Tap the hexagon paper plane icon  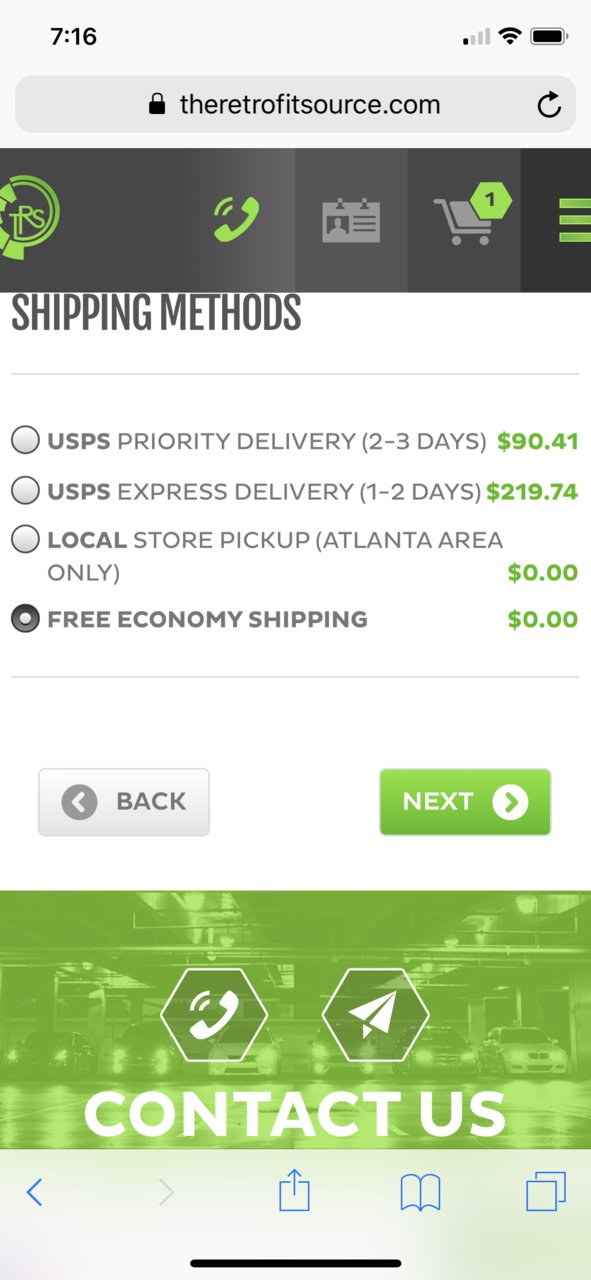[375, 1014]
